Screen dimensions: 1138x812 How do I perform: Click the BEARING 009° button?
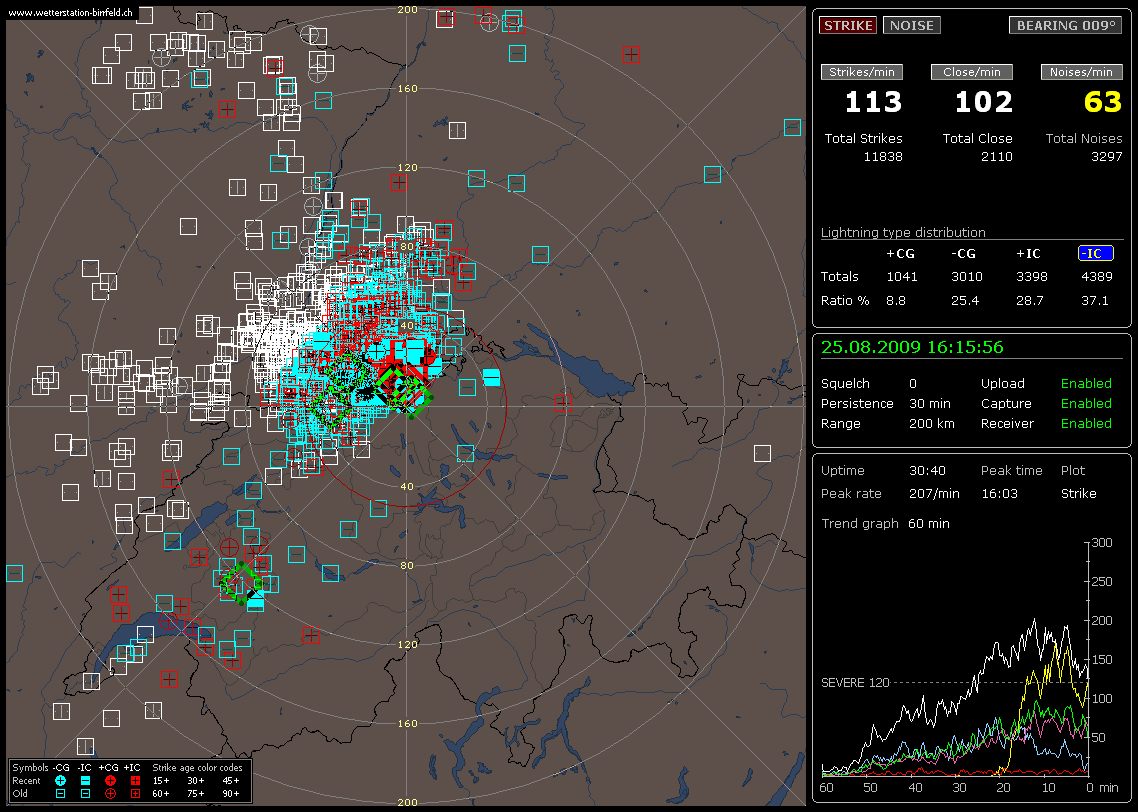click(x=1065, y=26)
